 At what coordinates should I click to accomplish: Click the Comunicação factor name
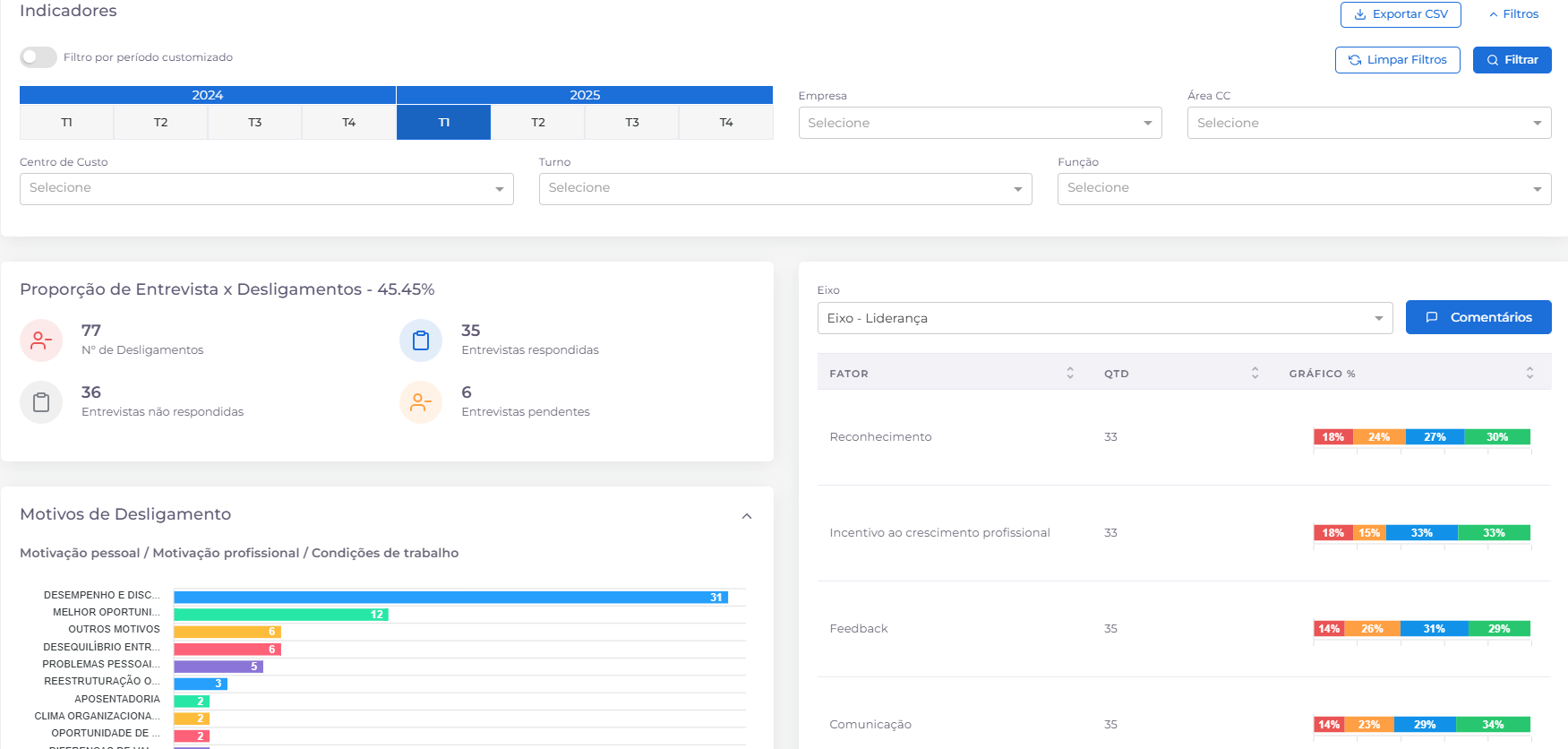(x=870, y=725)
